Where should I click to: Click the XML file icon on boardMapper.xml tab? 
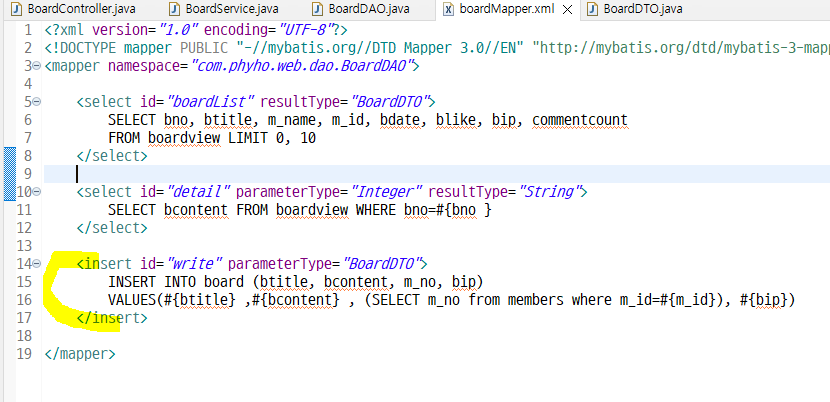point(448,9)
